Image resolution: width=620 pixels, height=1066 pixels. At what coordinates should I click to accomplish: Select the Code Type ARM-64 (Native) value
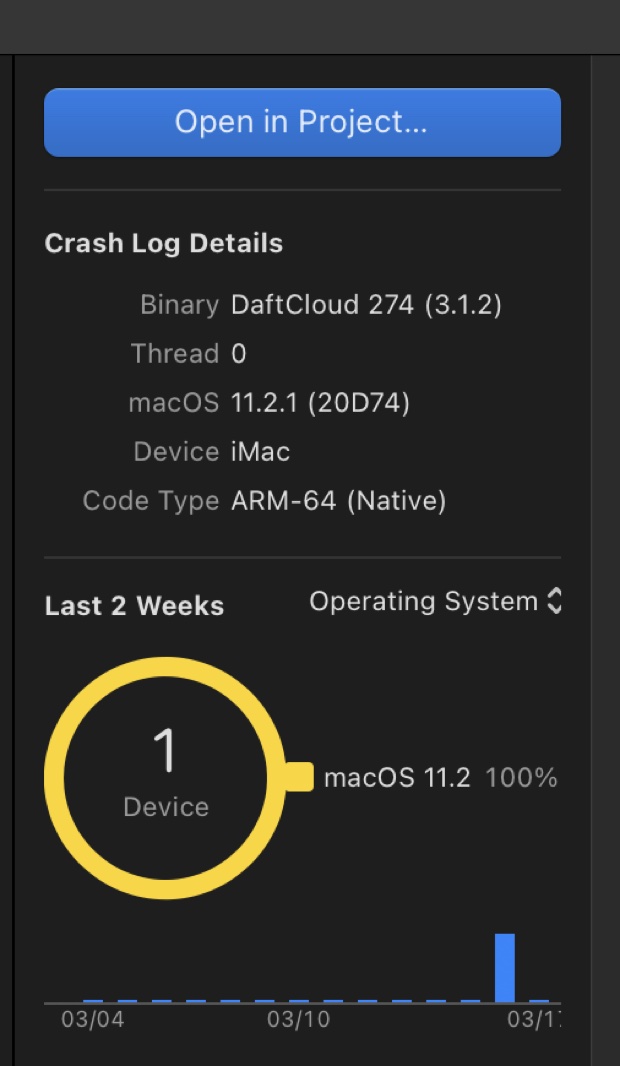(338, 501)
